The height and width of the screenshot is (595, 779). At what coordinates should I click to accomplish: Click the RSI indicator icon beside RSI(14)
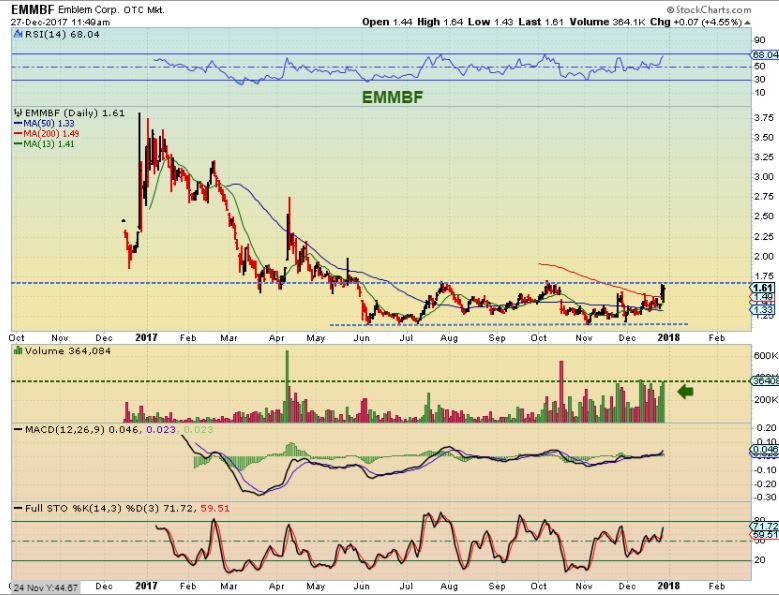click(x=18, y=34)
